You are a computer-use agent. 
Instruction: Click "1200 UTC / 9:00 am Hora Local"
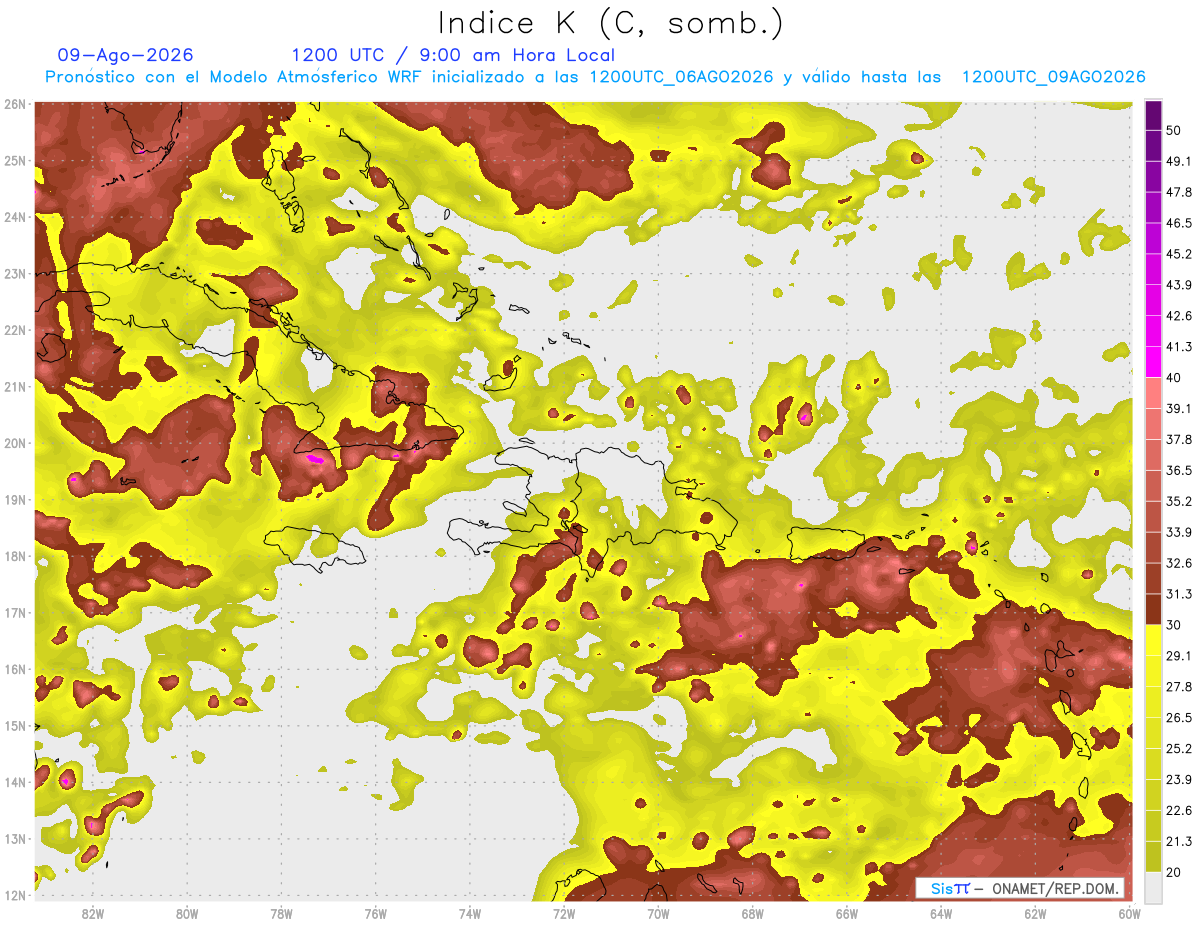(453, 55)
